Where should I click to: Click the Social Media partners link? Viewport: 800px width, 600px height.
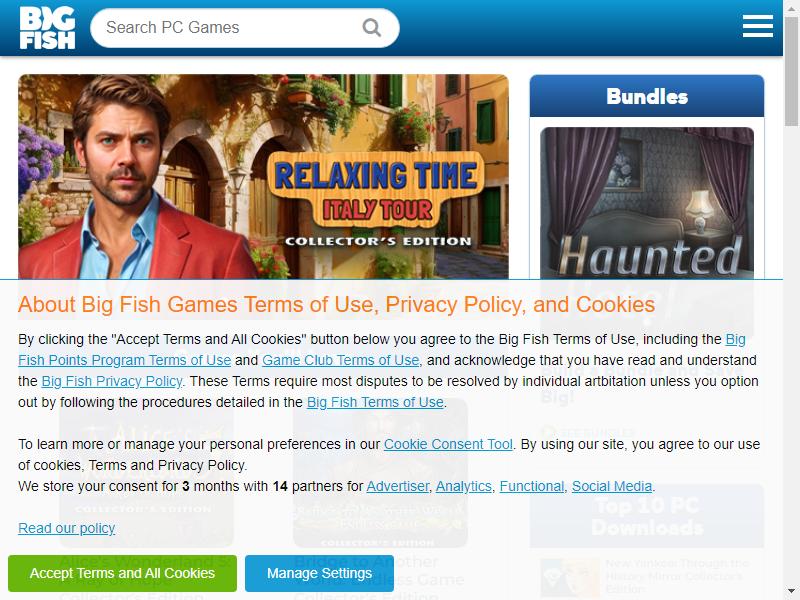pyautogui.click(x=612, y=486)
